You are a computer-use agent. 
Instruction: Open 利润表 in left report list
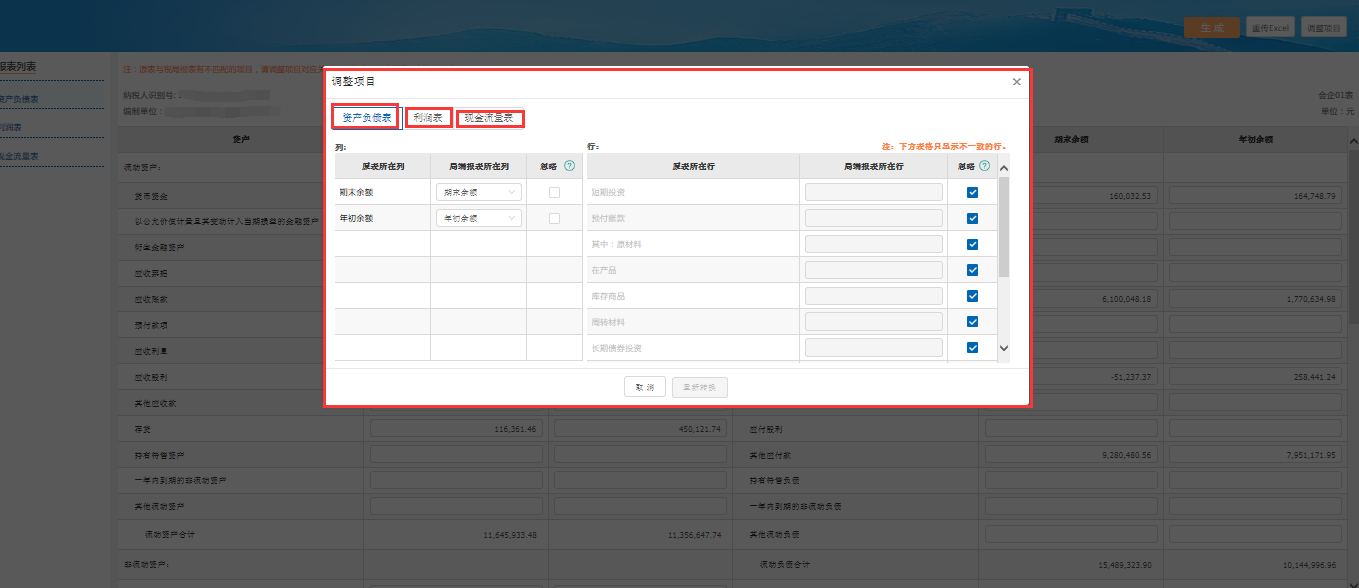11,128
